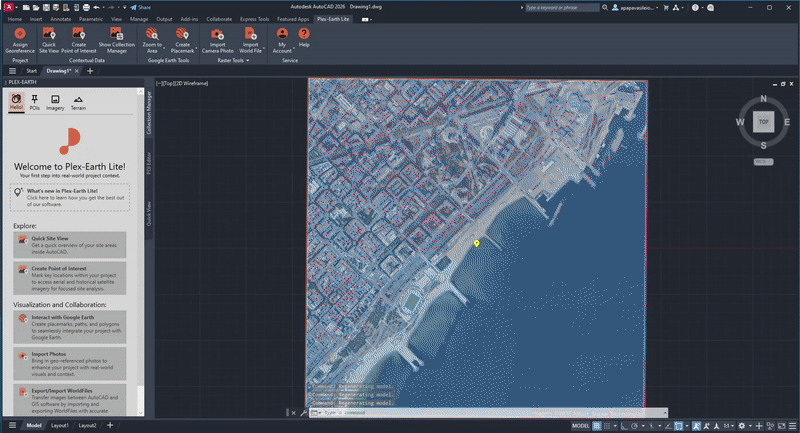Toggle isometric drafting in status bar
Viewport: 800px width, 433px height.
click(652, 426)
